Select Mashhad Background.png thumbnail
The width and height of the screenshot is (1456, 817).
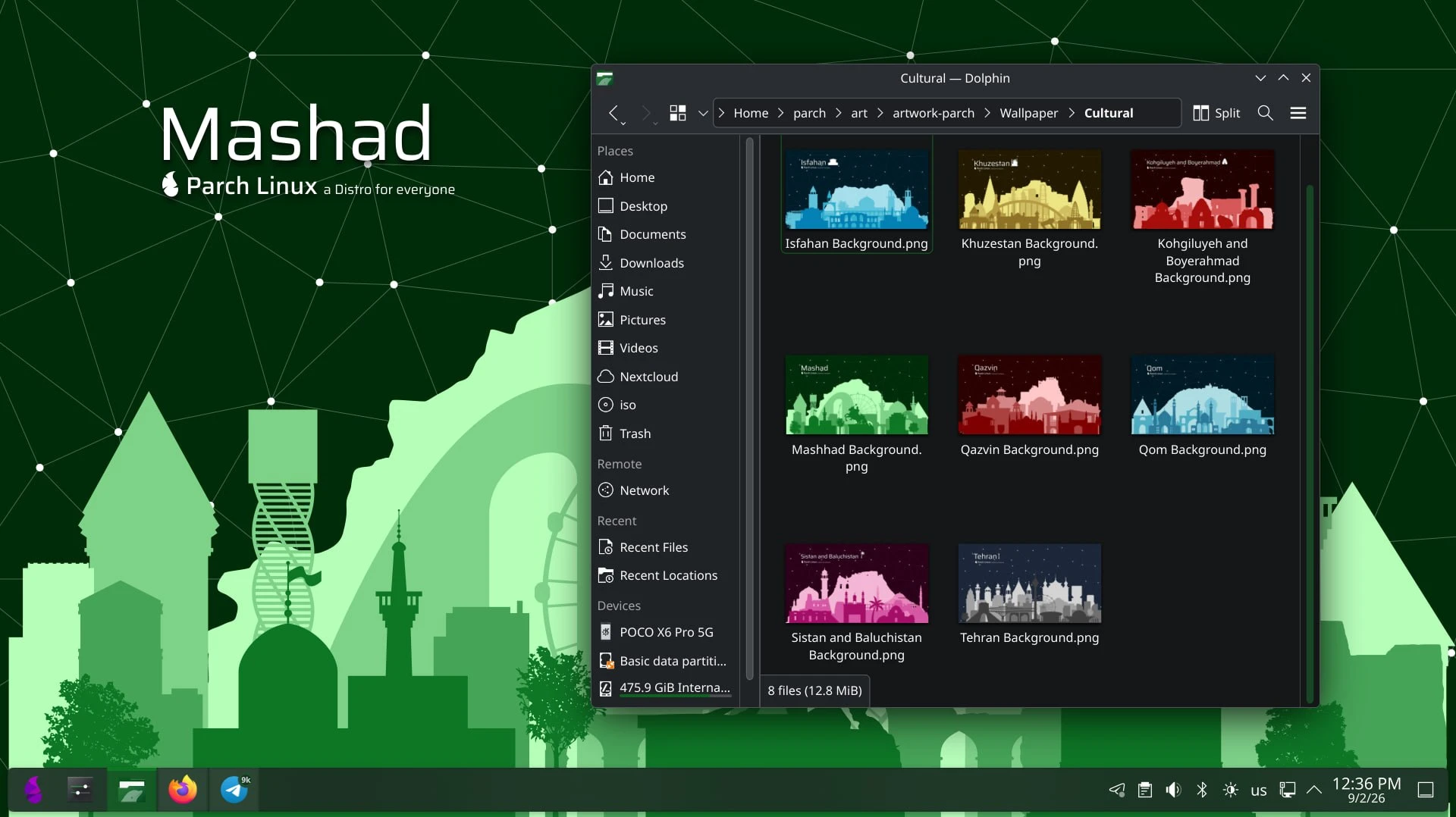click(856, 395)
